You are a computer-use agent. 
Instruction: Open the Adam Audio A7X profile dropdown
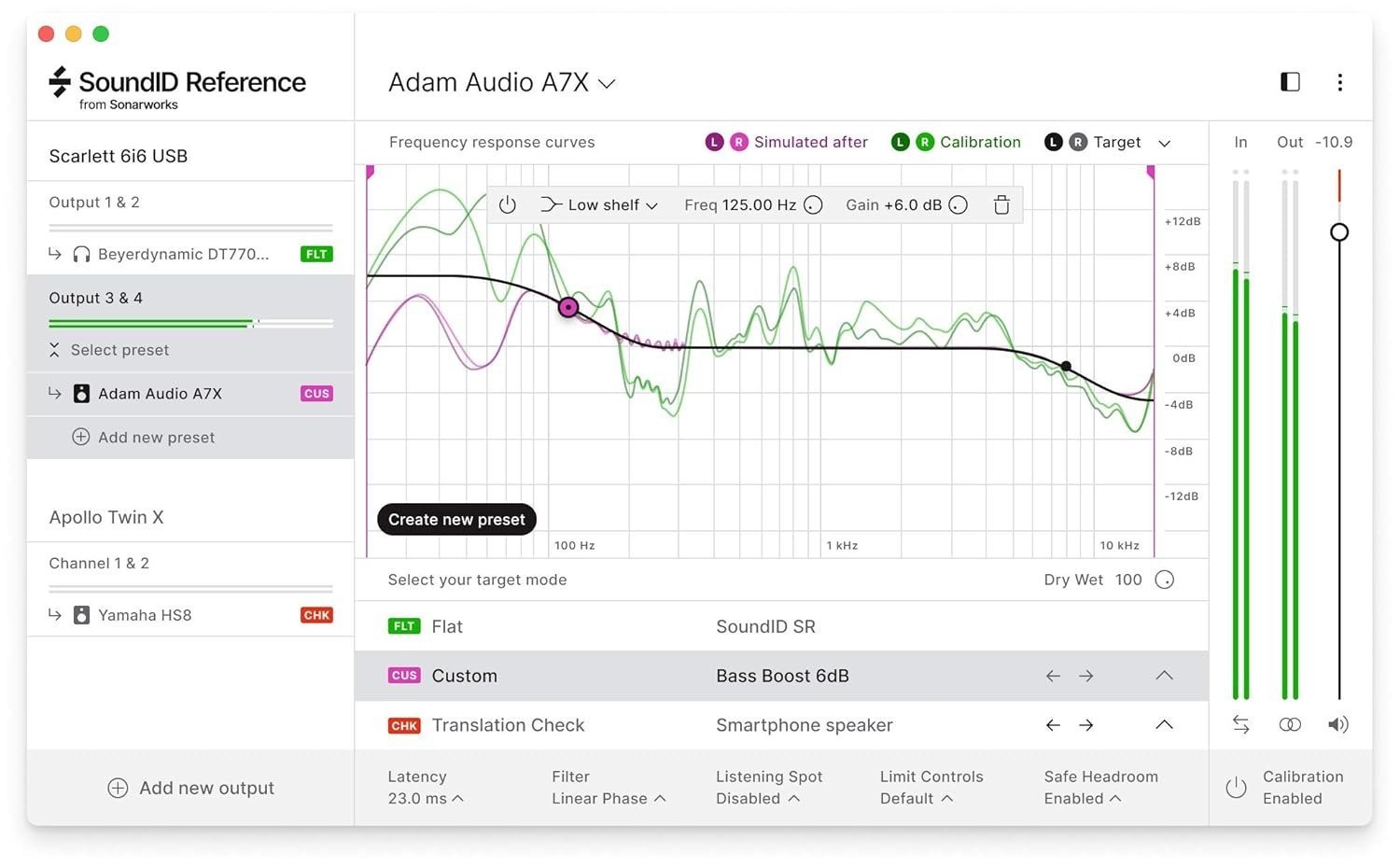[x=502, y=82]
